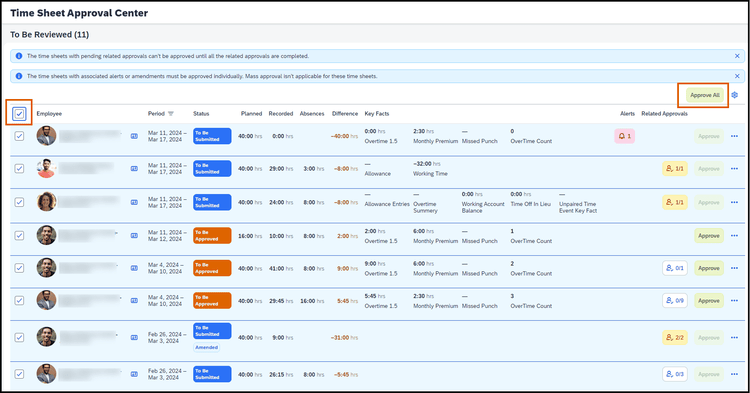Approve the time sheet with 41:00 recorded hours
This screenshot has width=750, height=393.
[x=709, y=268]
